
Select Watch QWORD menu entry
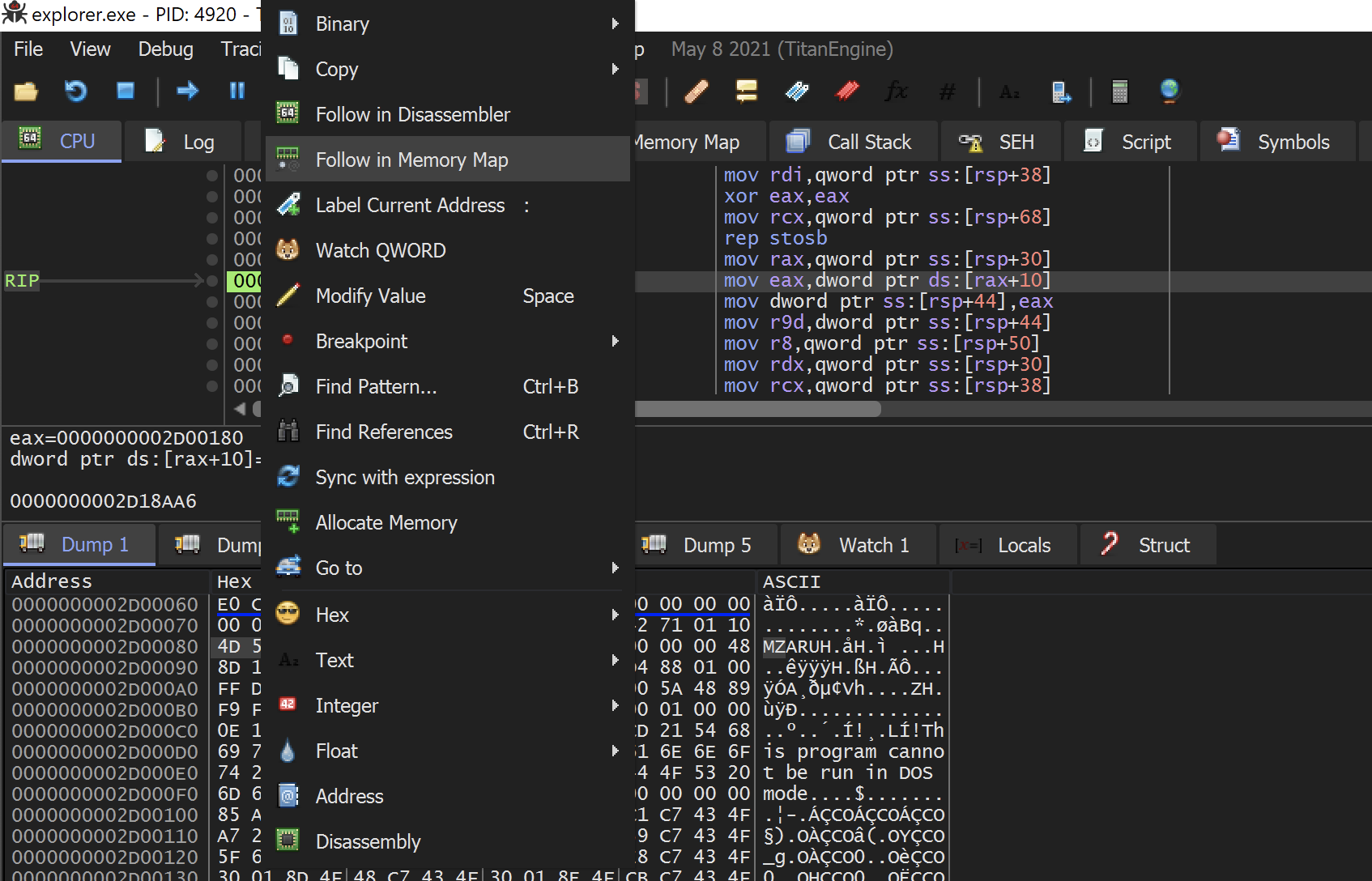point(448,251)
